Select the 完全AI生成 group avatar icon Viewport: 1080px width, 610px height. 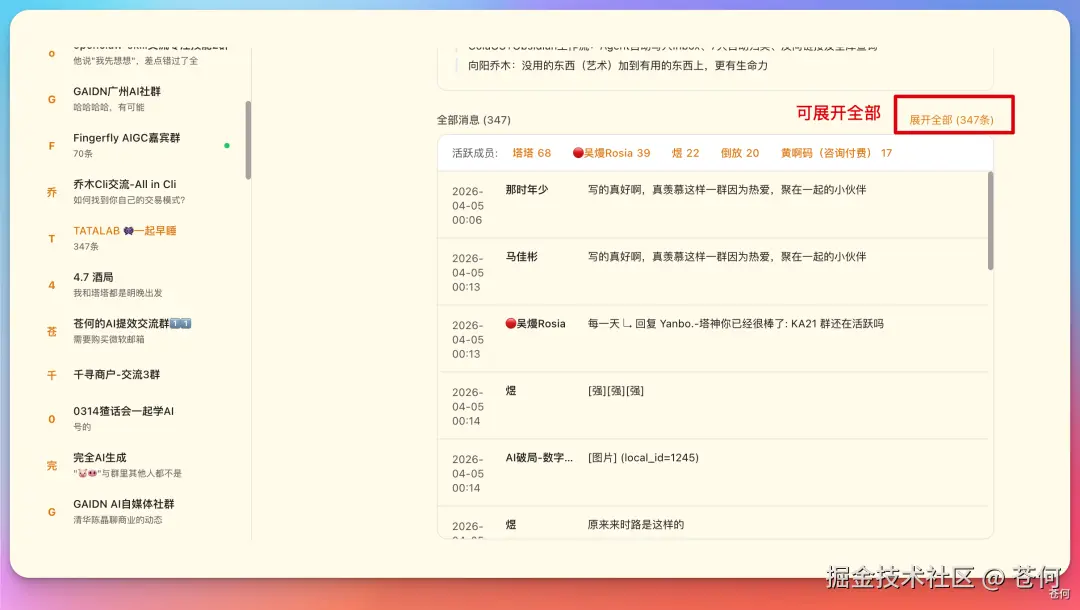click(x=51, y=465)
